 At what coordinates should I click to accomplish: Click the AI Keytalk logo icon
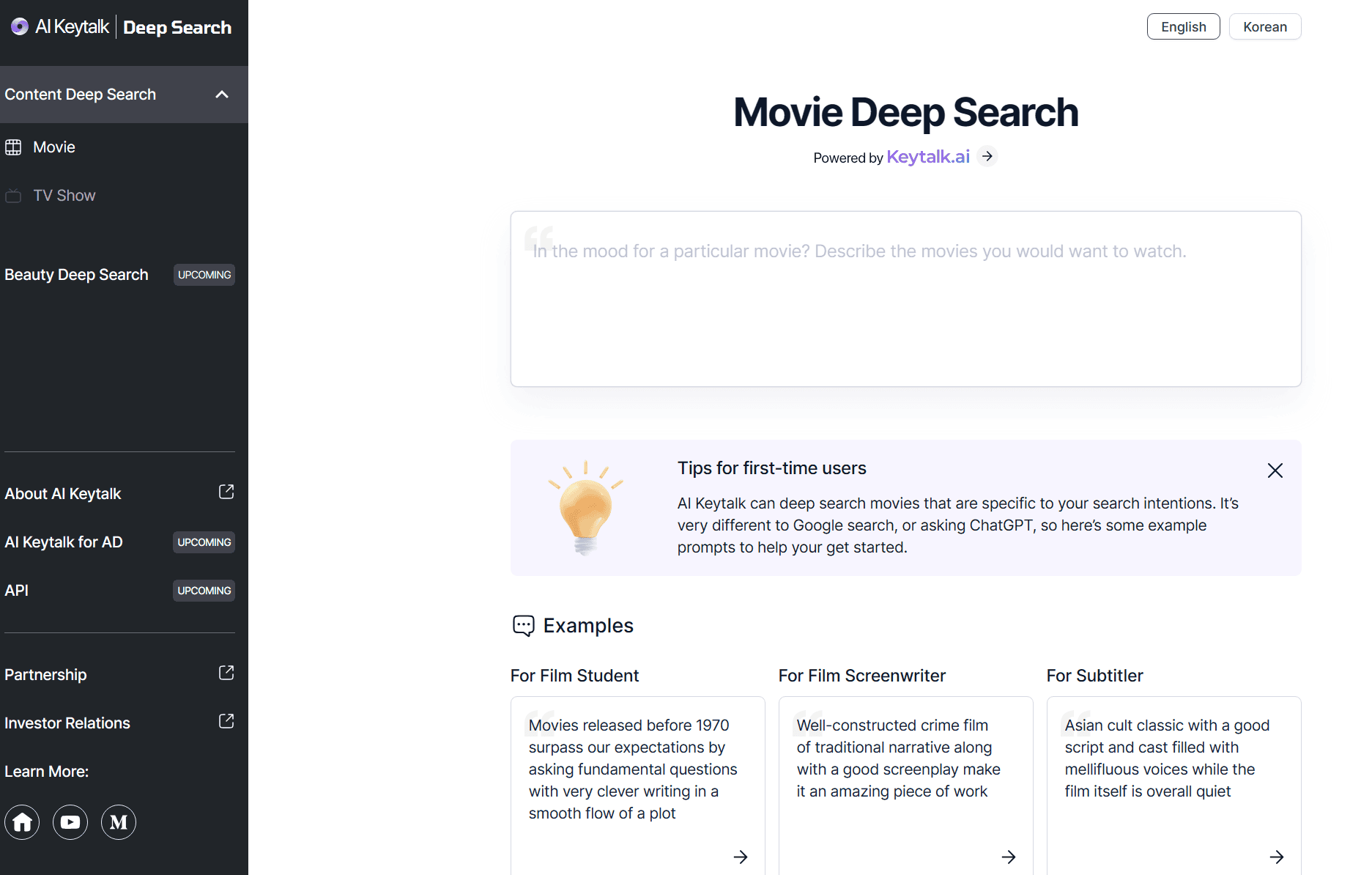coord(20,27)
